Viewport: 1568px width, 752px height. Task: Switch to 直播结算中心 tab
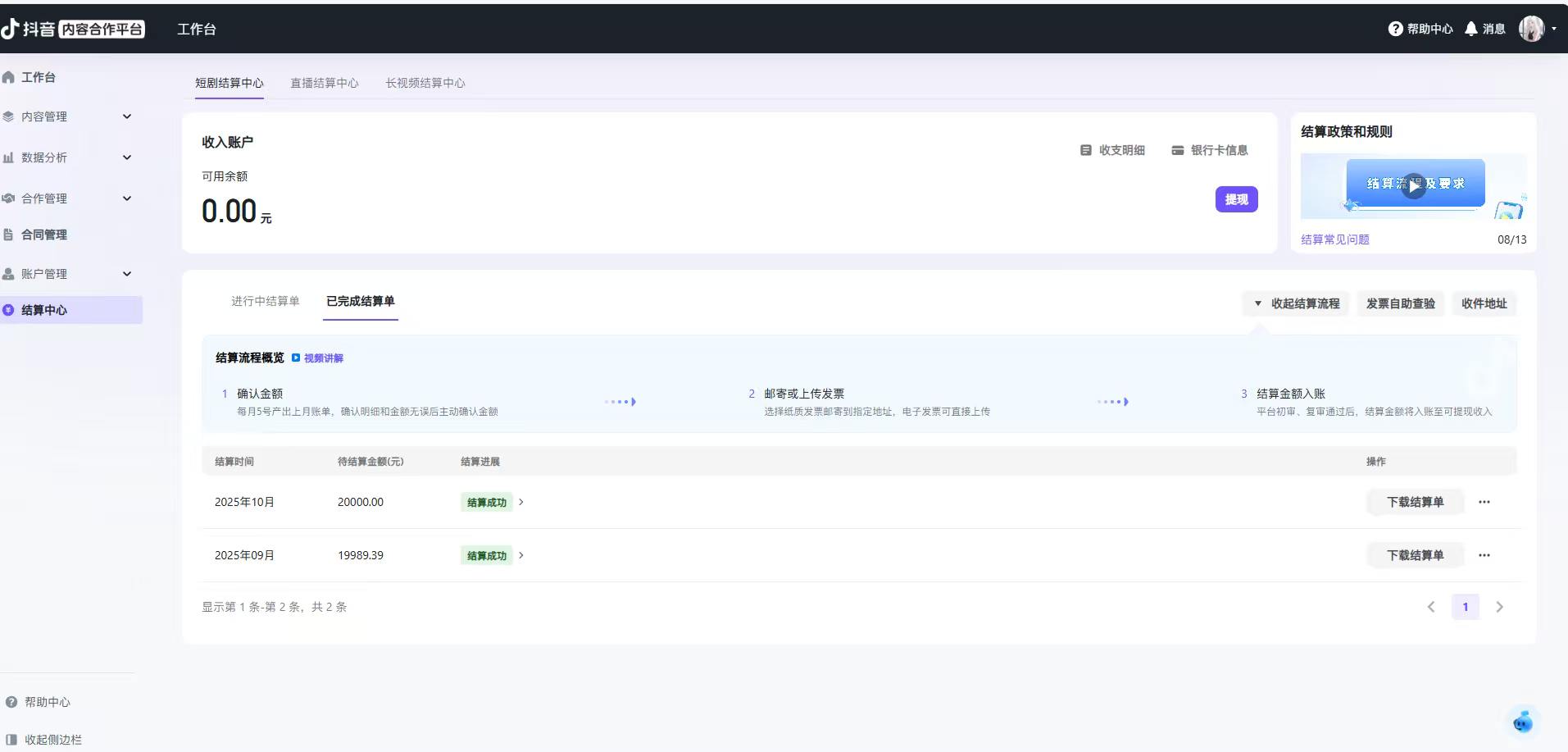click(324, 83)
